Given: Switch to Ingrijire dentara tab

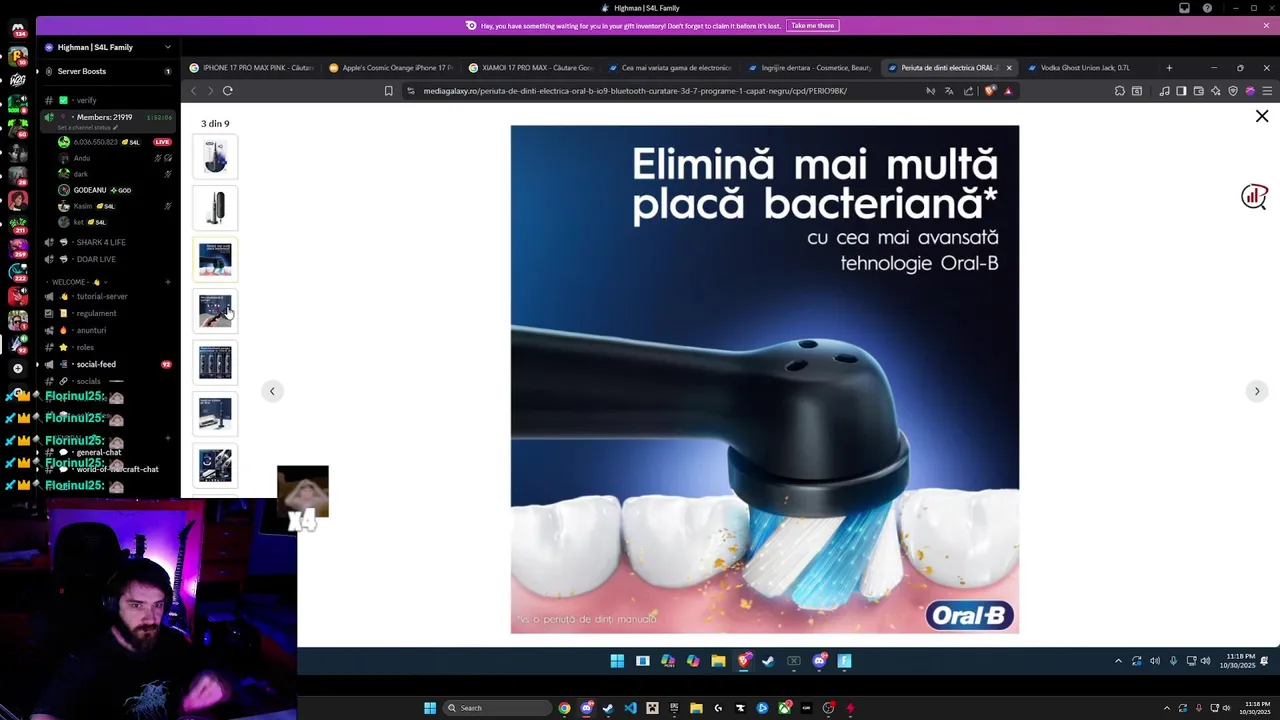Looking at the screenshot, I should [x=812, y=68].
